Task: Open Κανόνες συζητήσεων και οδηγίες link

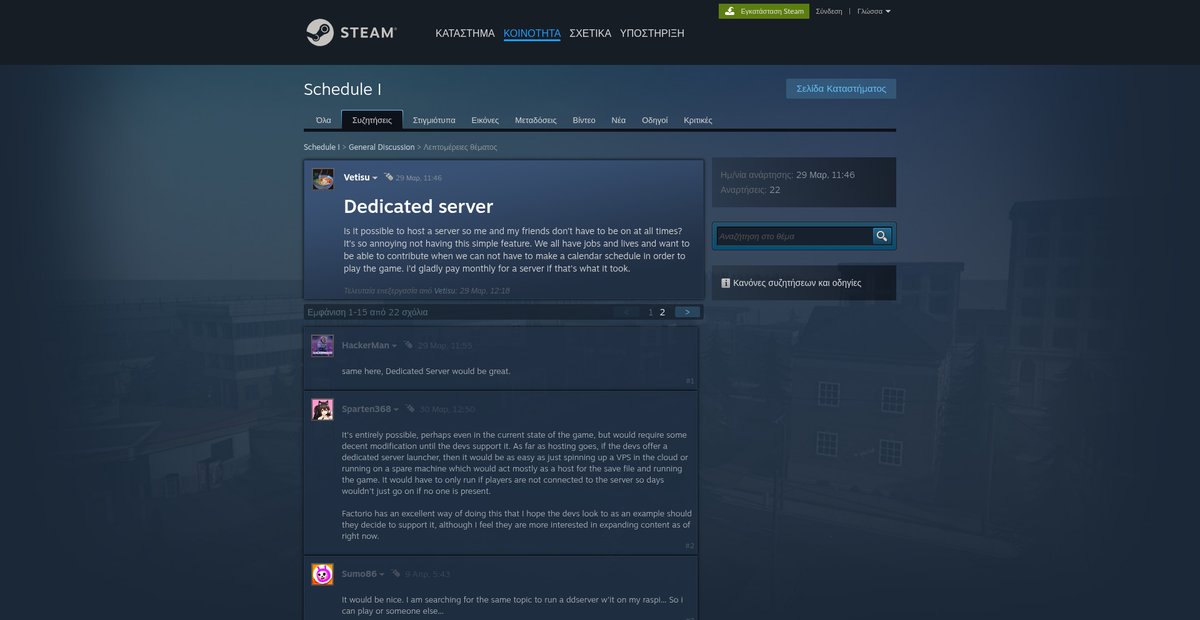Action: (x=797, y=283)
